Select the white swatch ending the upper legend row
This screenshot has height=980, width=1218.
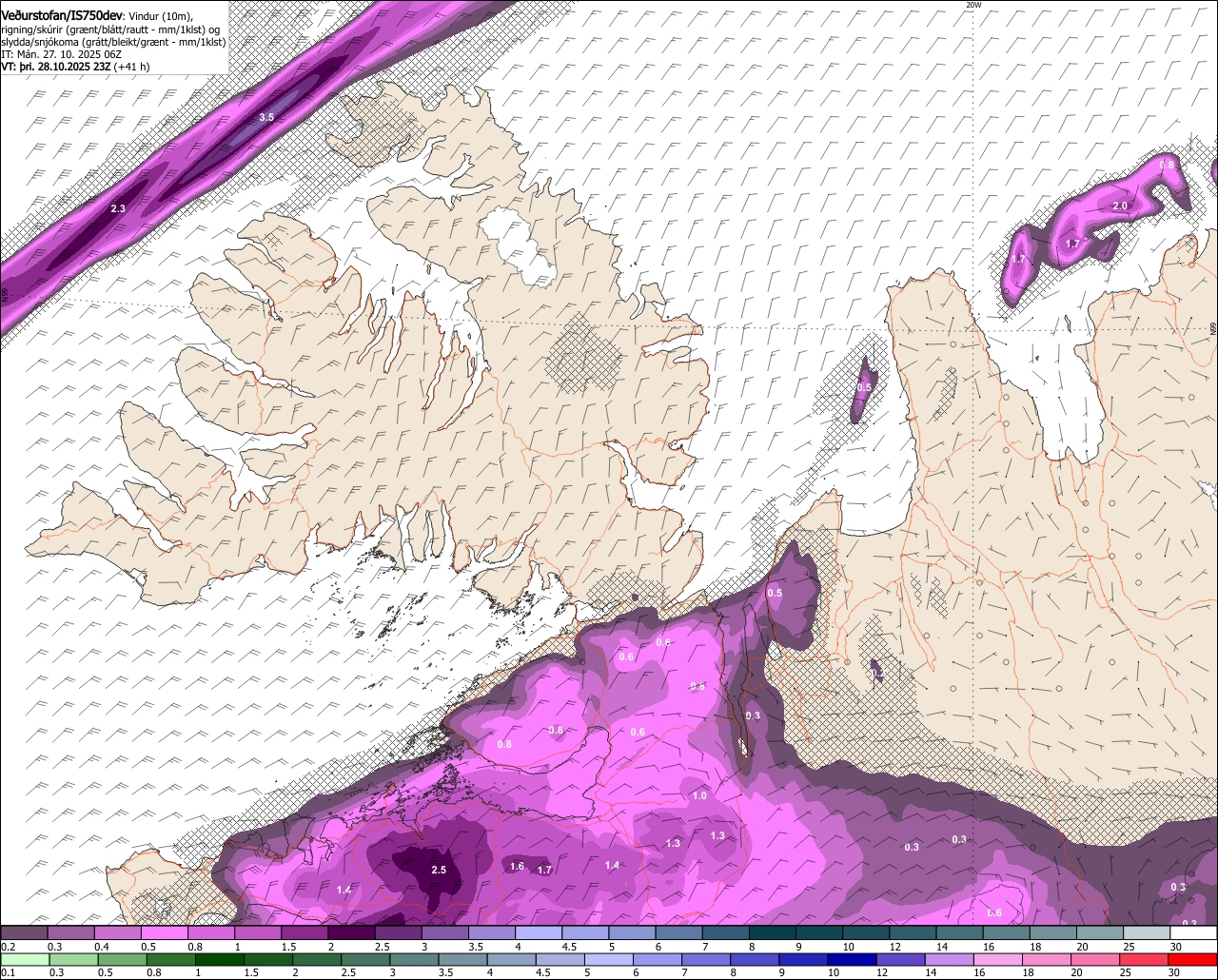click(1193, 932)
